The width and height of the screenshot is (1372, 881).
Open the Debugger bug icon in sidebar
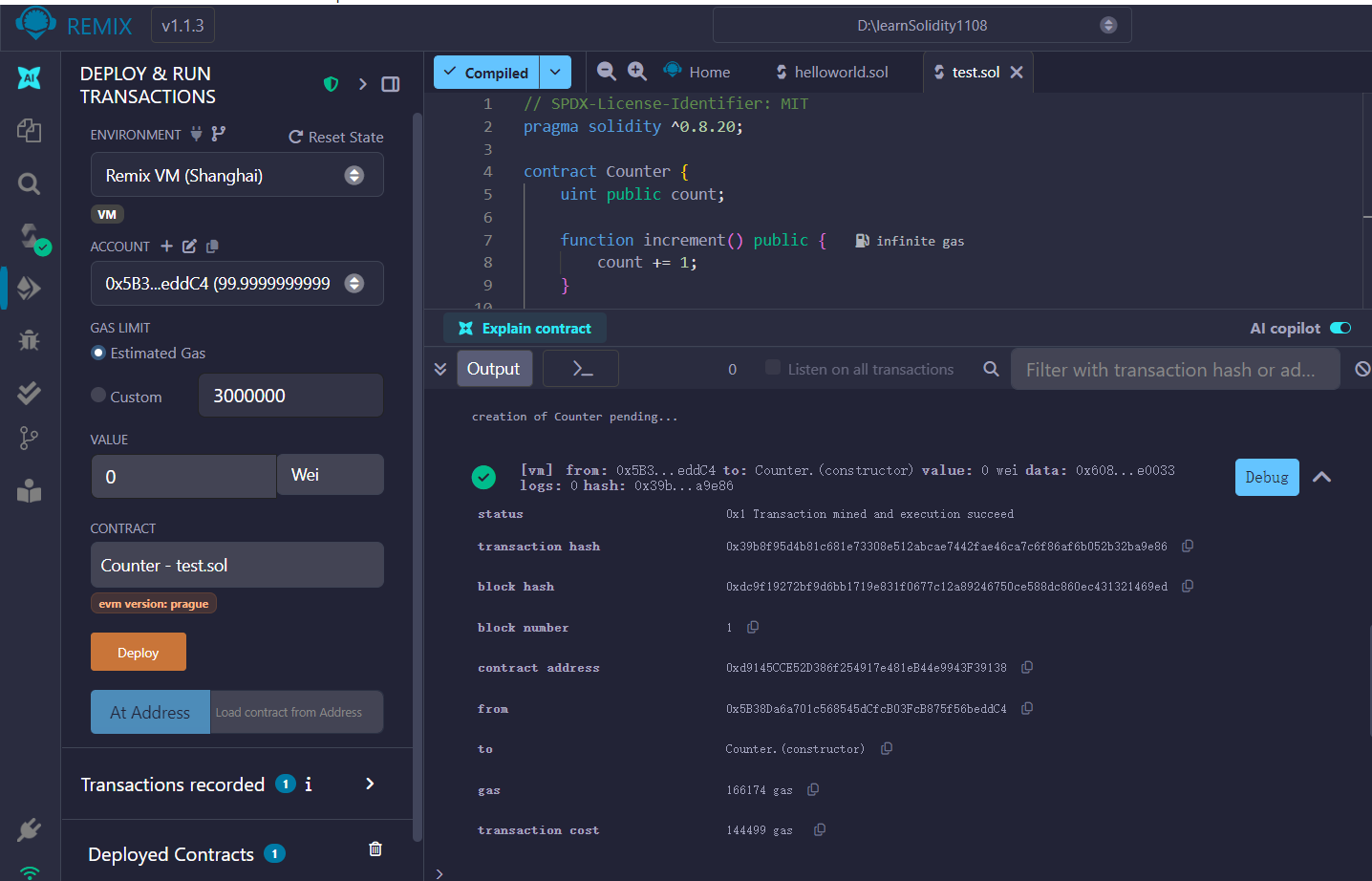[29, 340]
